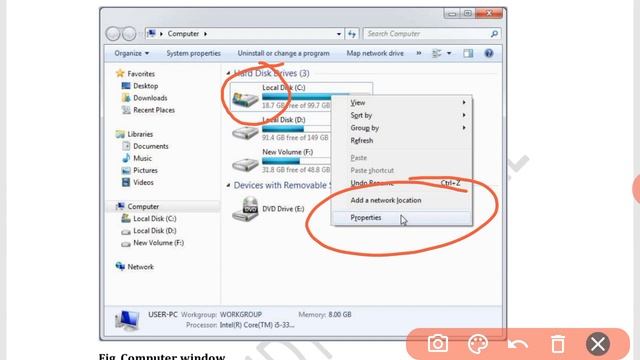This screenshot has height=360, width=640.
Task: Select Downloads in the navigation pane
Action: [150, 98]
